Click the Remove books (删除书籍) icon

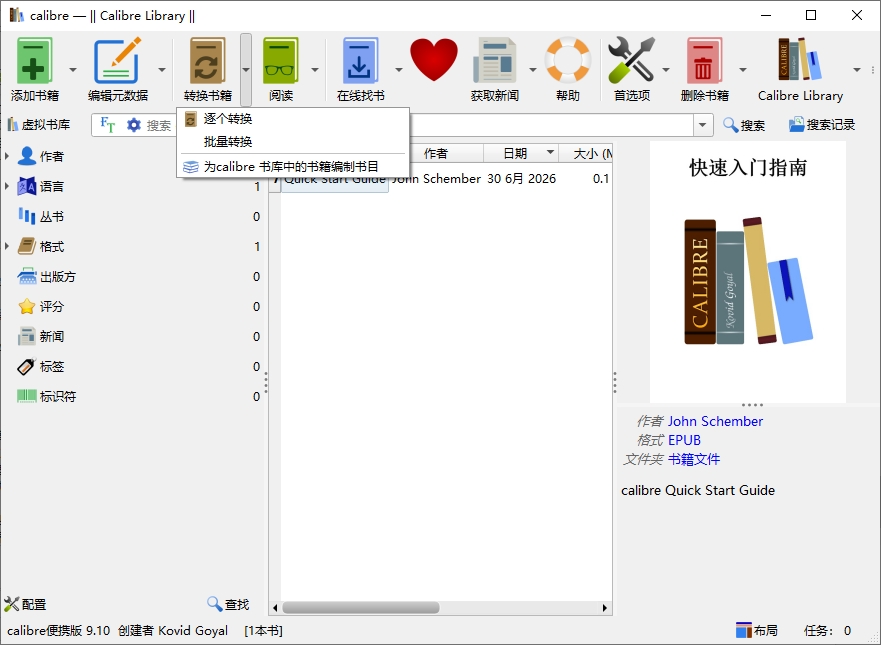click(x=704, y=61)
